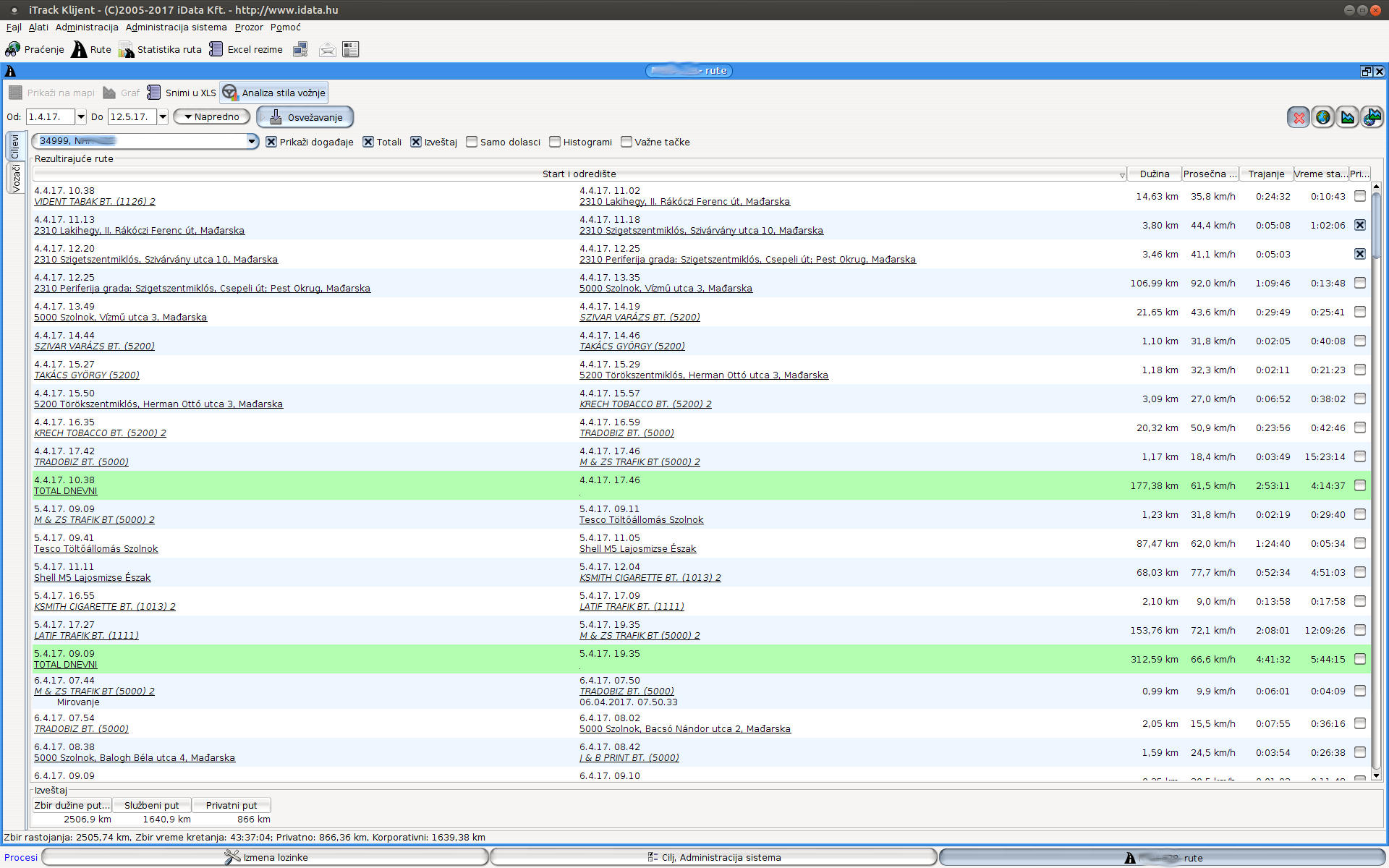Image resolution: width=1389 pixels, height=868 pixels.
Task: Click the open envelope mail icon
Action: [327, 49]
